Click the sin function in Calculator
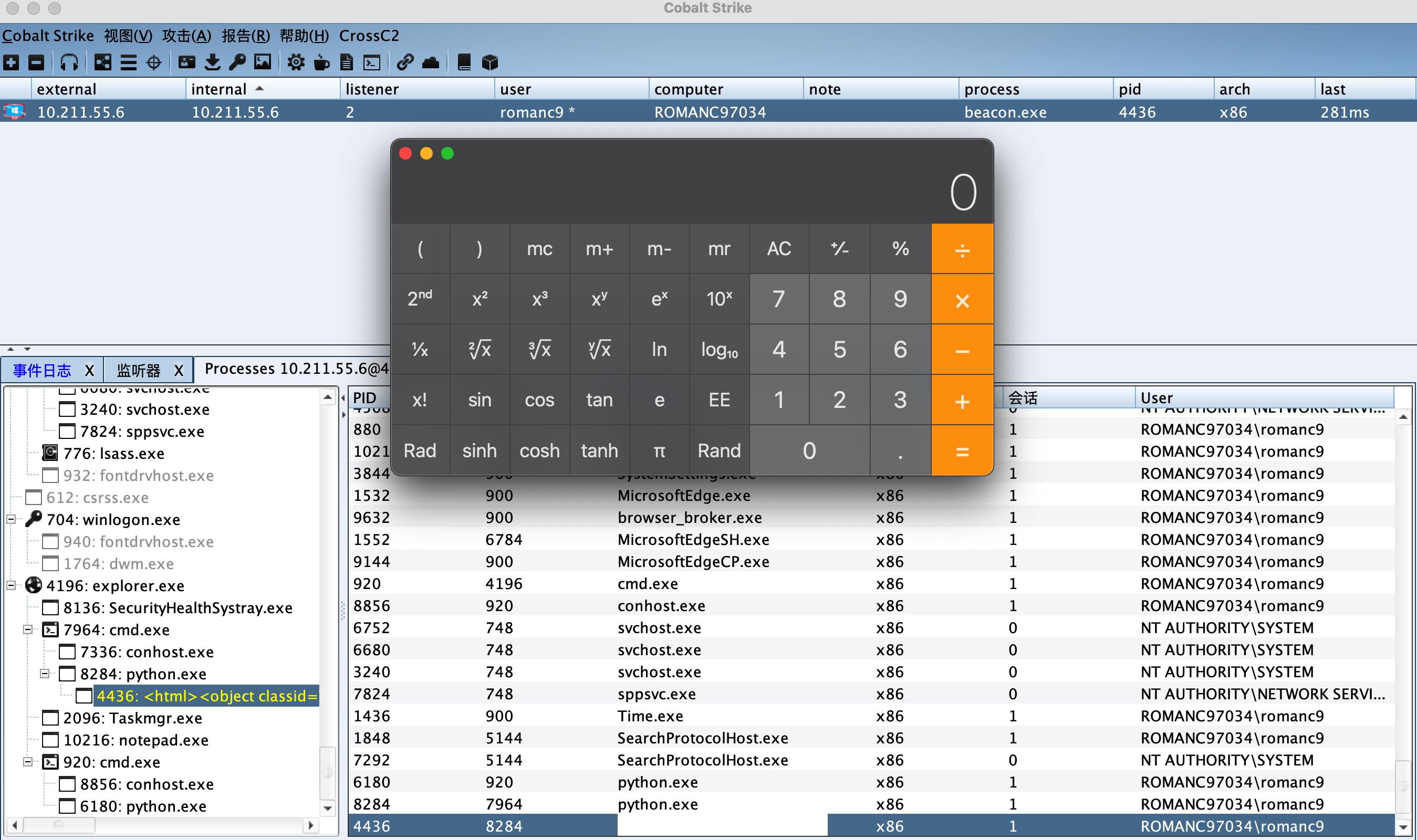Screen dimensions: 1417x840 pos(480,400)
